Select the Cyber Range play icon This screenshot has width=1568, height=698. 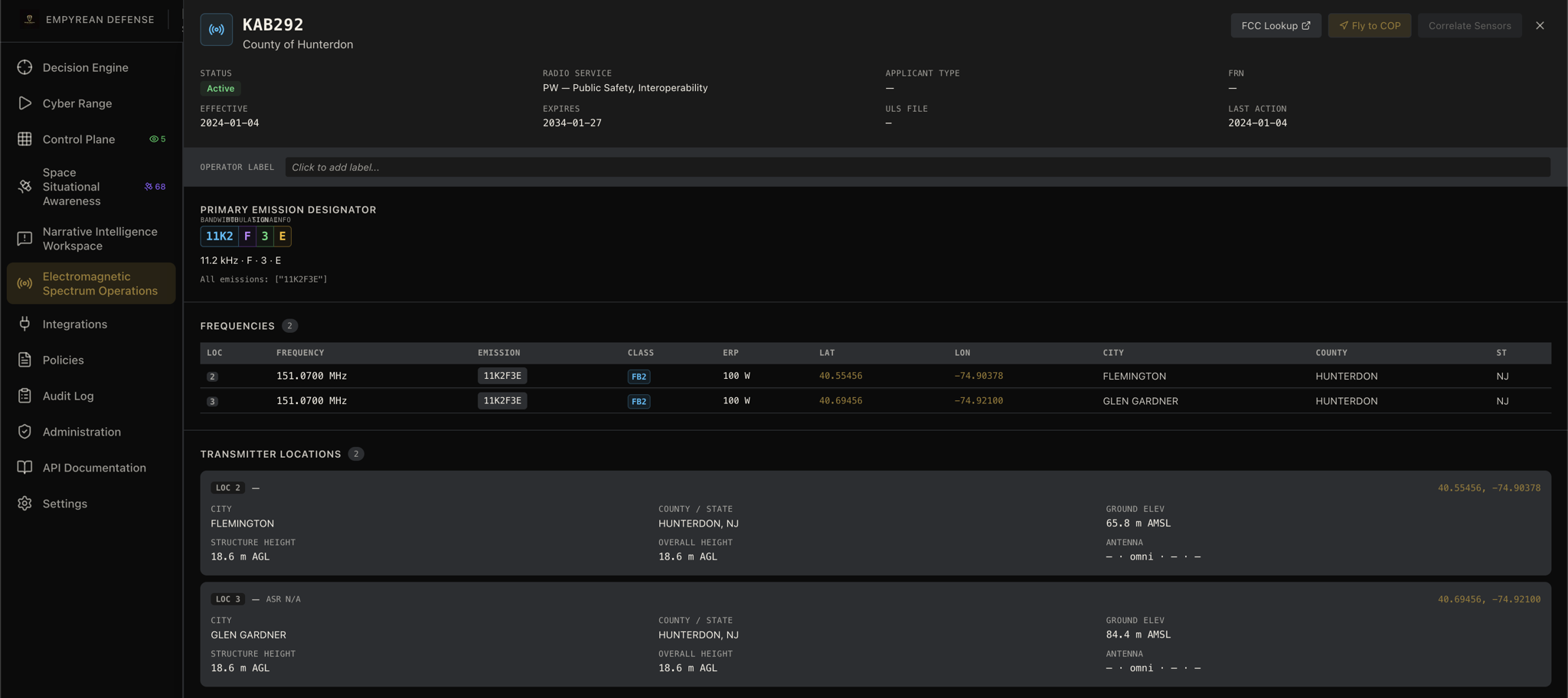(x=24, y=103)
